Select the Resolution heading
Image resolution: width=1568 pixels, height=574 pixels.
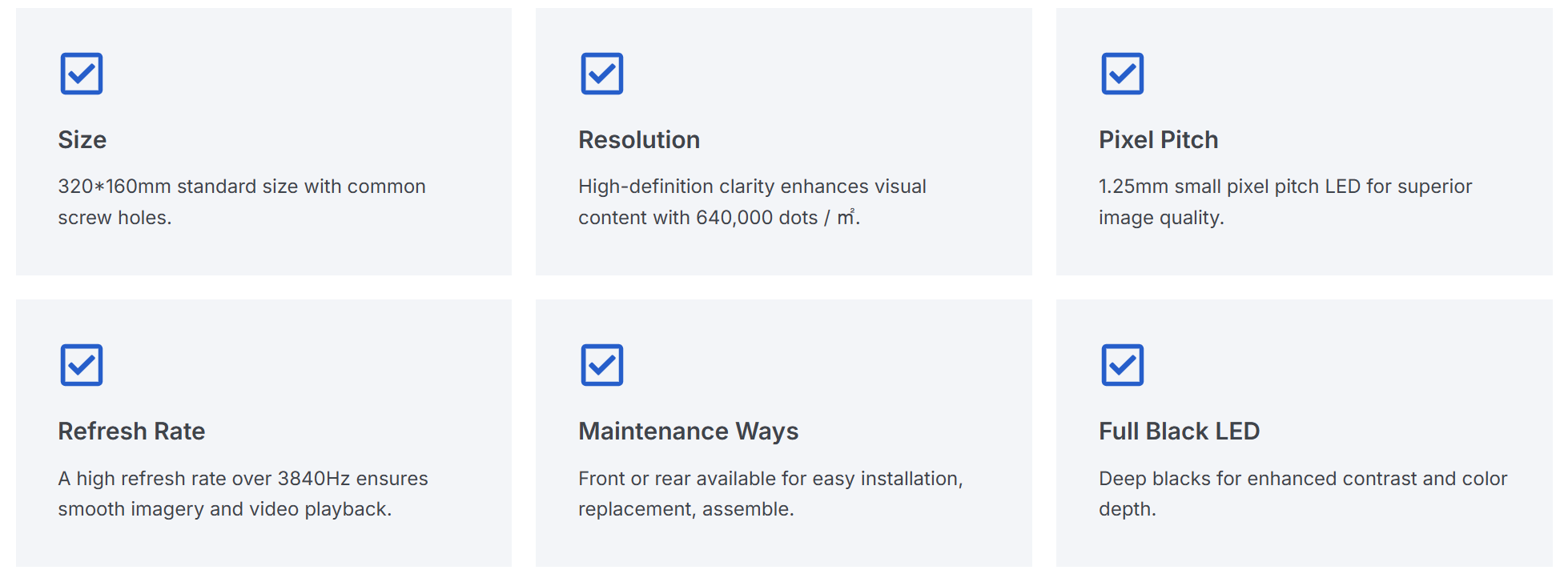tap(639, 140)
